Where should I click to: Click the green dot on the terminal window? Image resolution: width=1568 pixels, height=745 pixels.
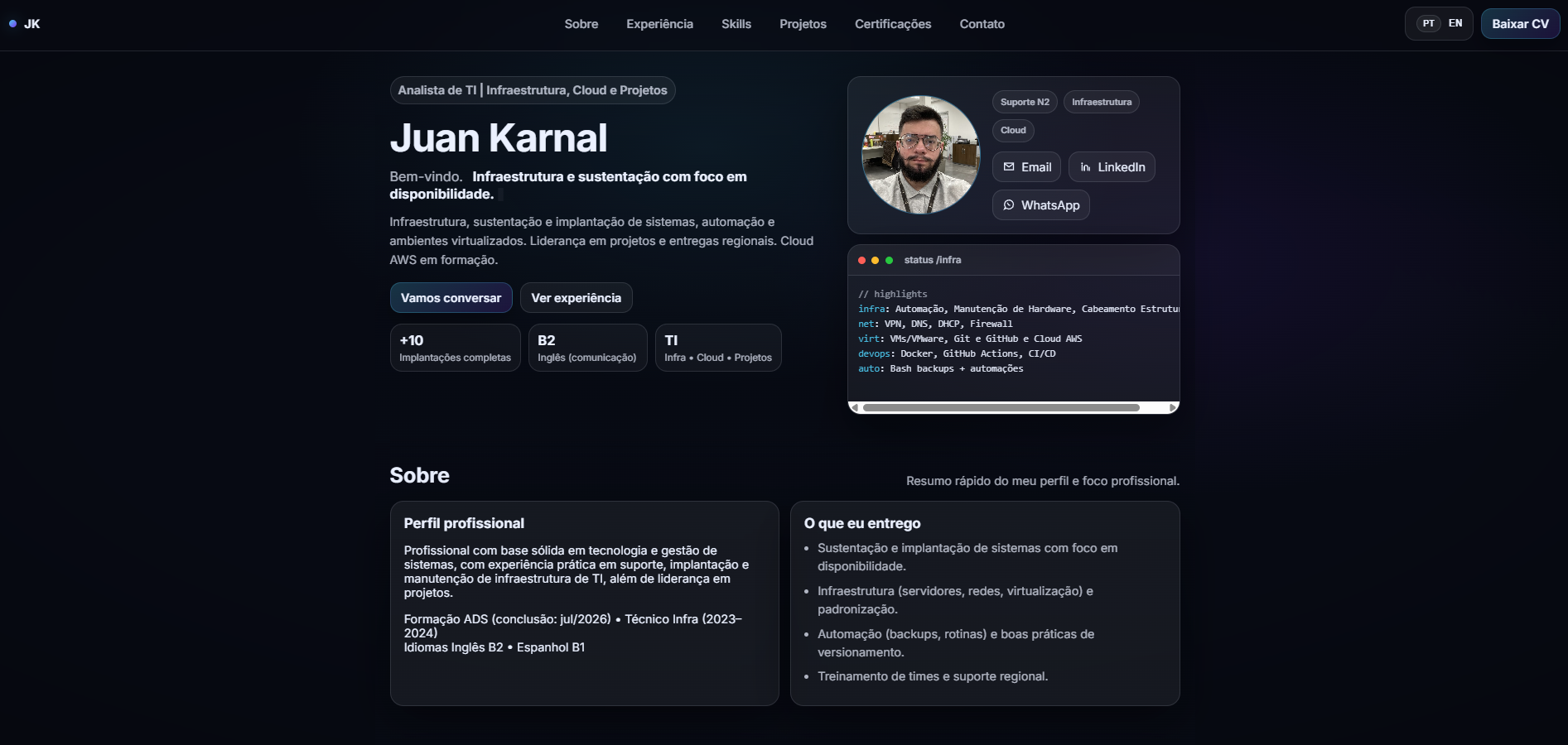click(889, 259)
